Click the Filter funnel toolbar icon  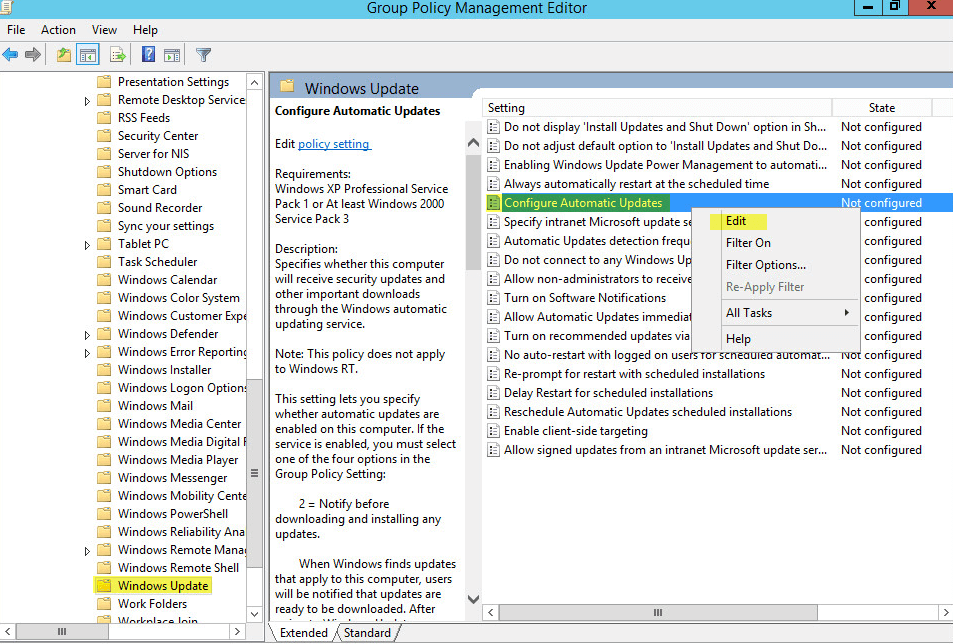pyautogui.click(x=204, y=55)
